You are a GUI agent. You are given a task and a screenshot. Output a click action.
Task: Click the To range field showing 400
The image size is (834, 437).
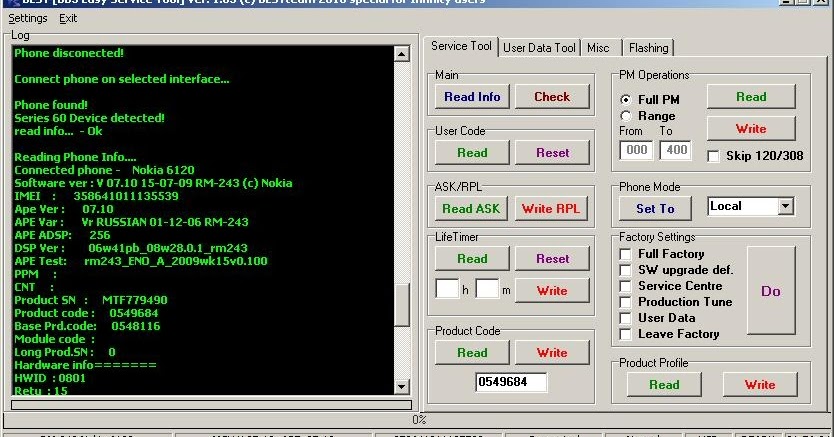click(x=675, y=150)
